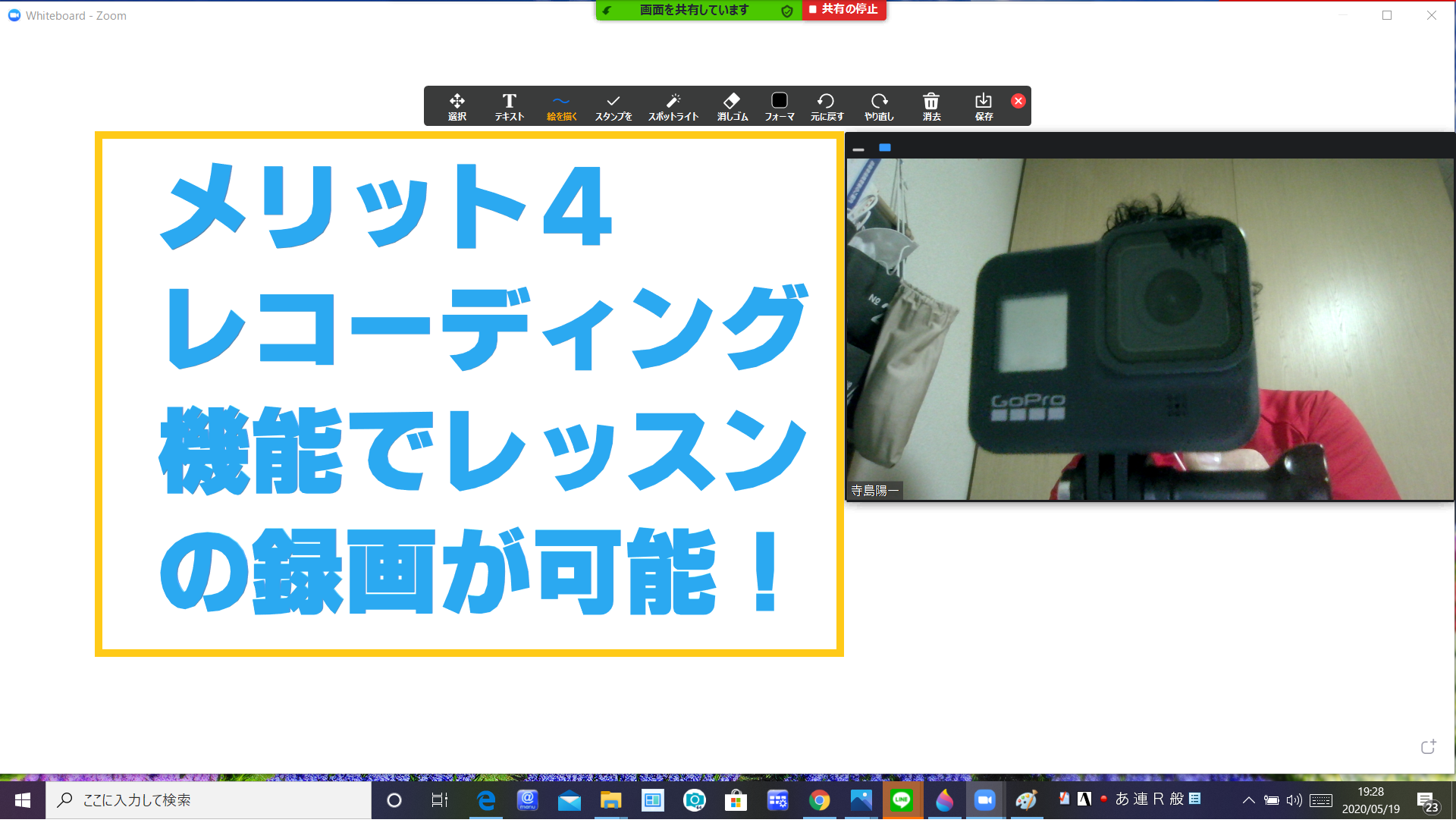Show hidden system tray icons chevron
Image resolution: width=1456 pixels, height=826 pixels.
point(1248,799)
